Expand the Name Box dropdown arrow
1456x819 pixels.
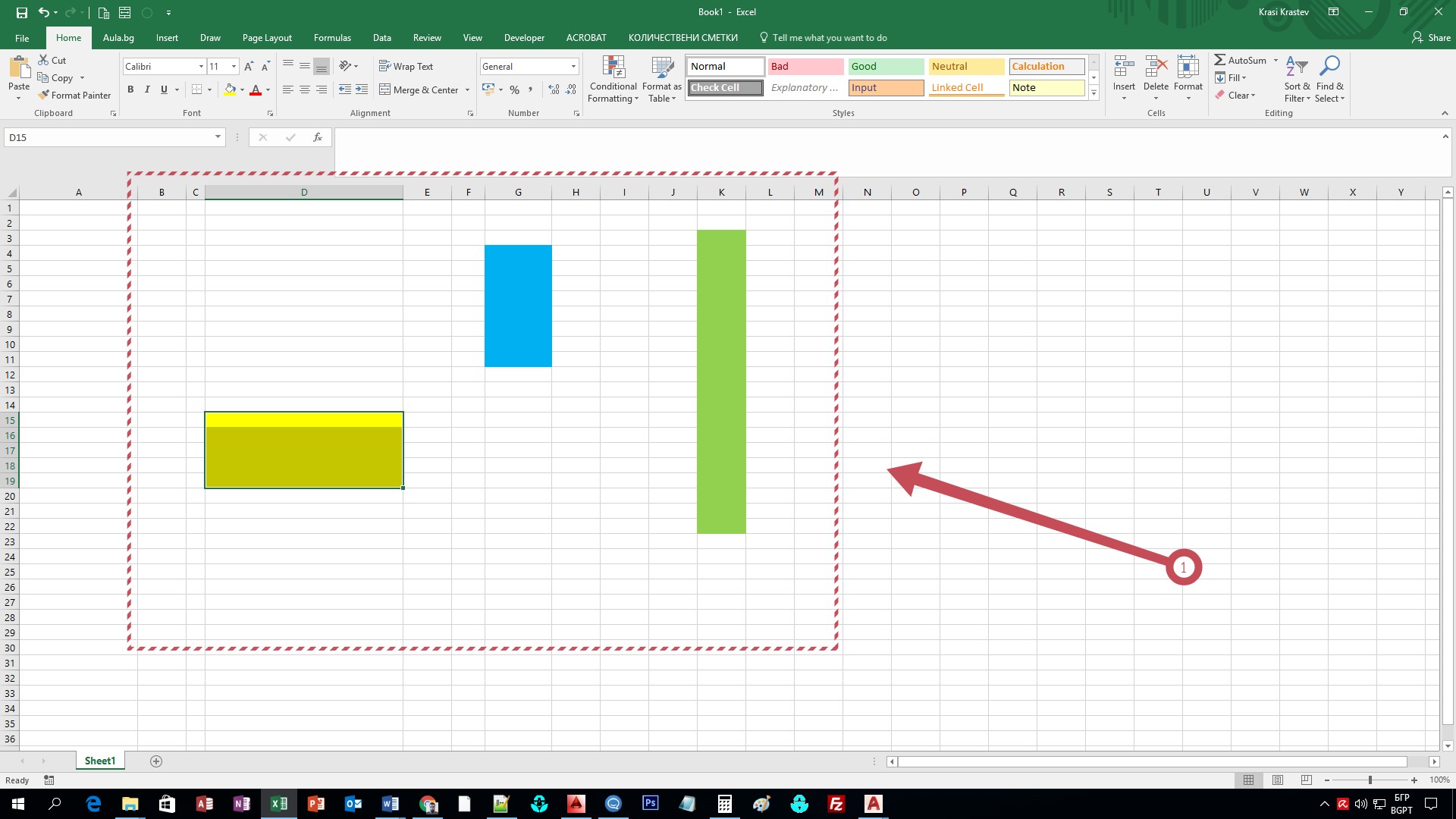tap(218, 137)
